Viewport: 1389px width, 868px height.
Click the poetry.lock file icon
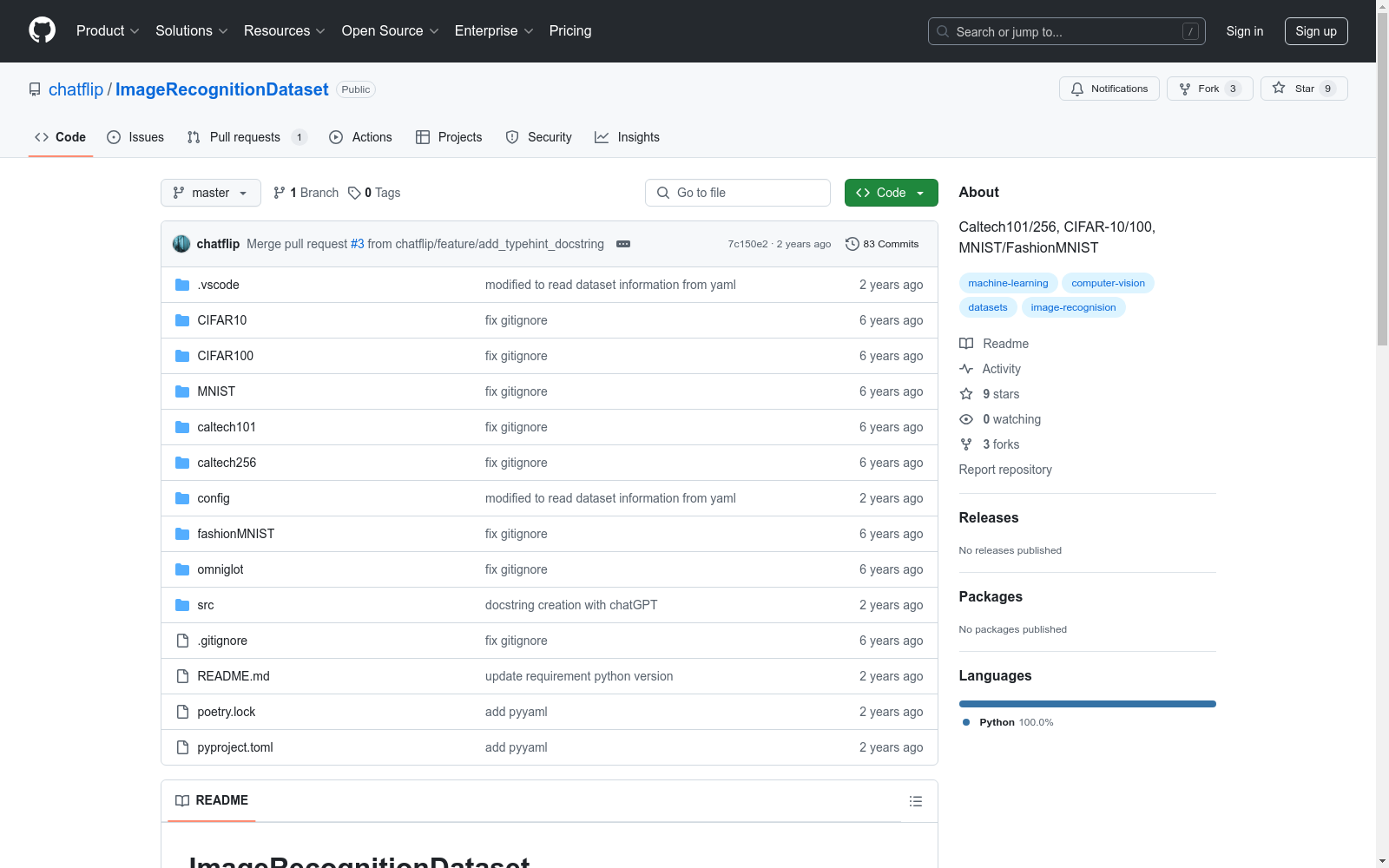[x=182, y=712]
